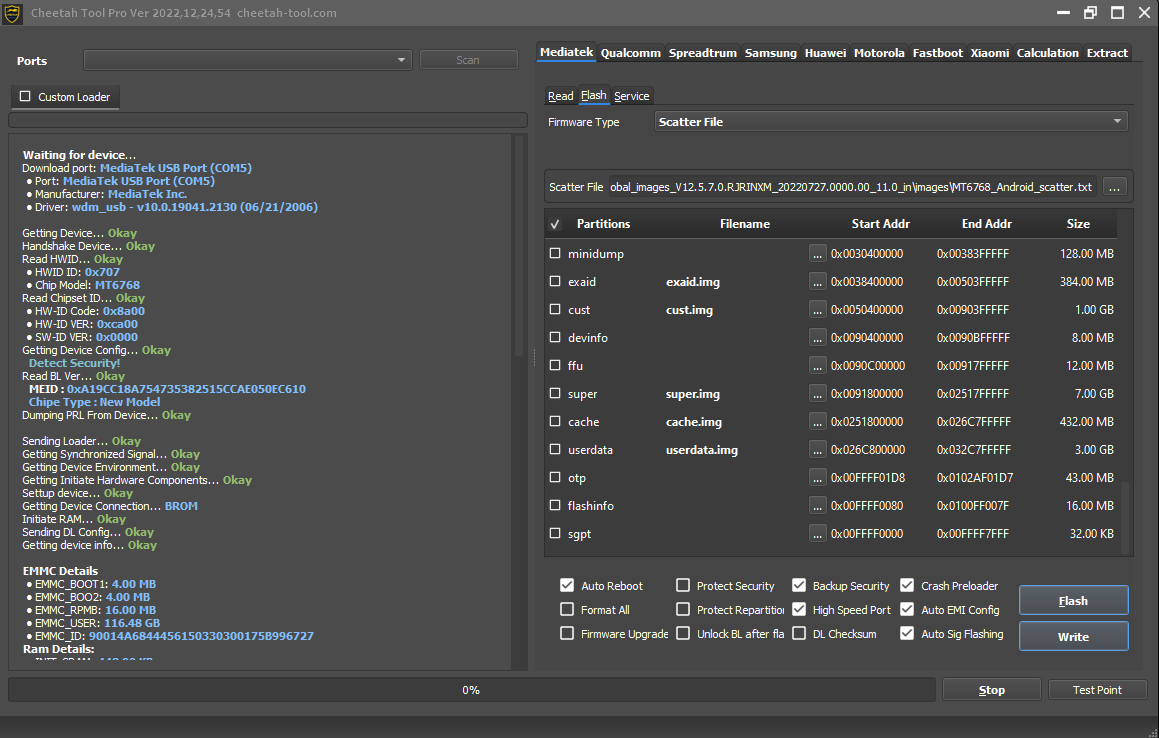1159x738 pixels.
Task: Browse file for userdata partition
Action: click(817, 450)
